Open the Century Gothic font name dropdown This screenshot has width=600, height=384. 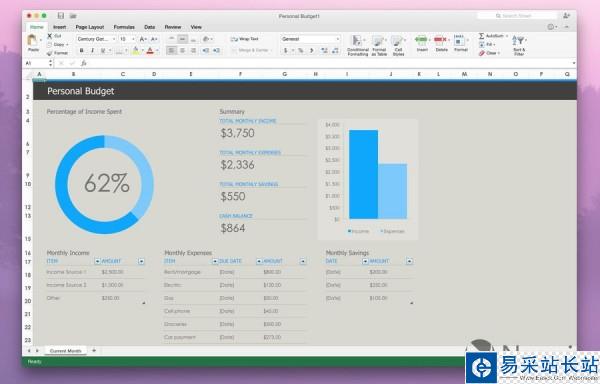tap(114, 39)
